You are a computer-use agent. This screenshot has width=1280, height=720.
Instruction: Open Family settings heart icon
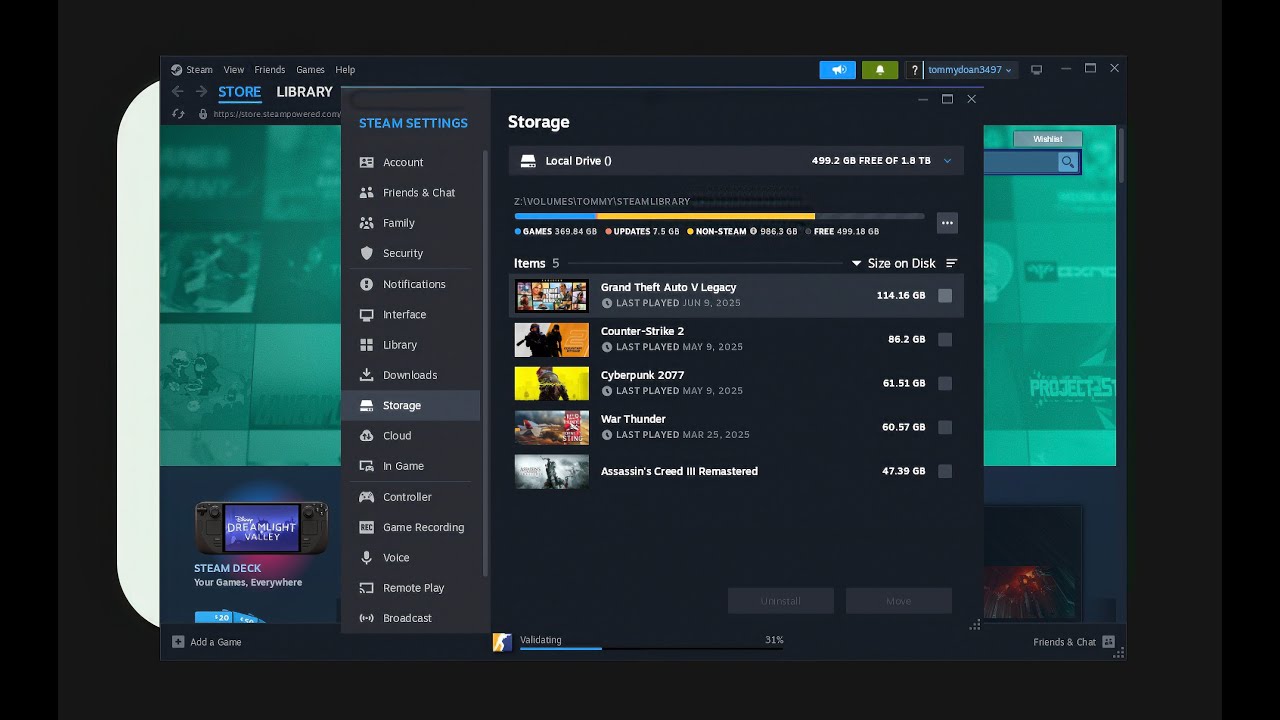(x=366, y=223)
